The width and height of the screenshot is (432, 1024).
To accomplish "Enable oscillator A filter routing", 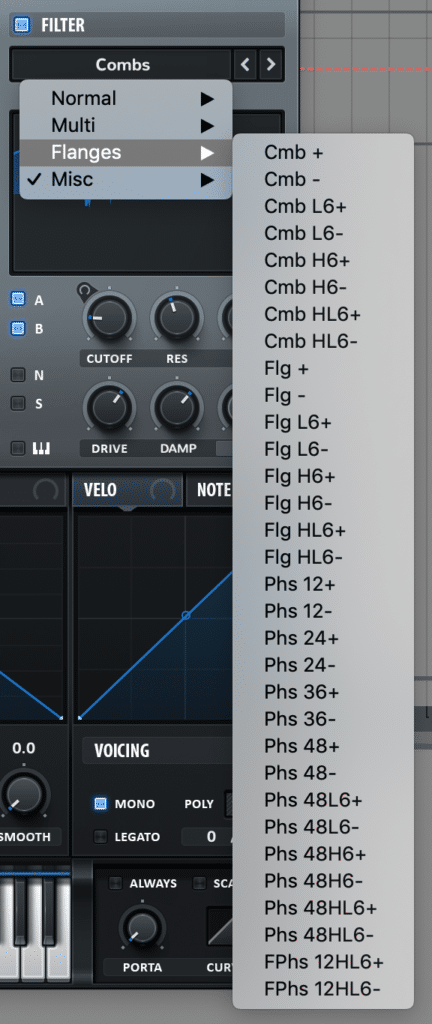I will pos(18,300).
